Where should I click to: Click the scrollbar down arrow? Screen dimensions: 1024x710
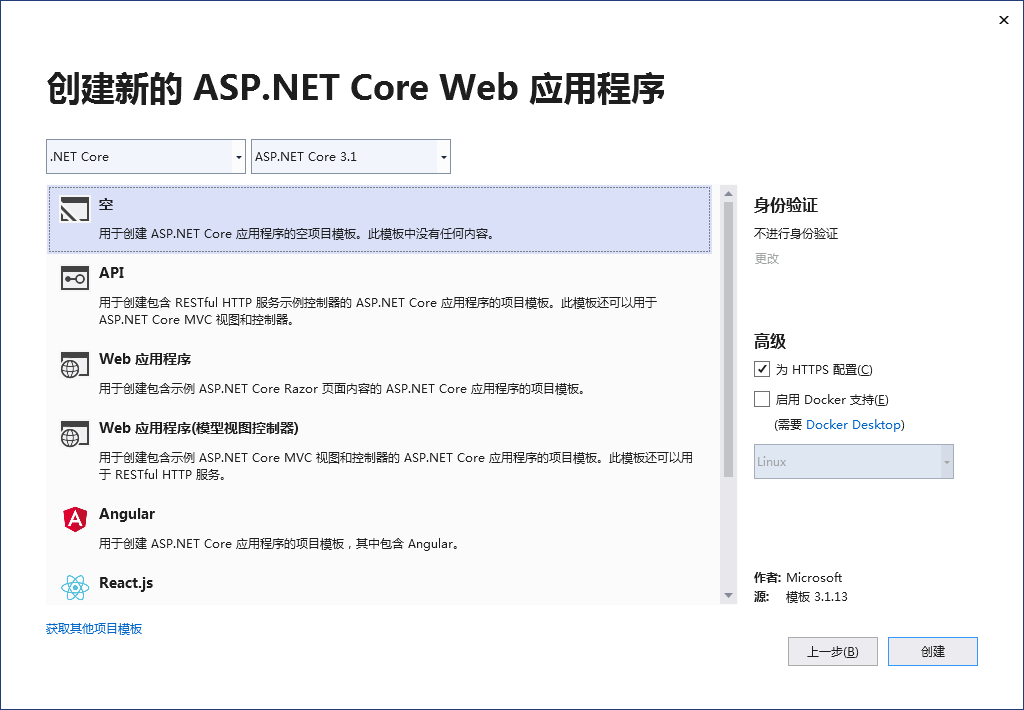point(728,596)
